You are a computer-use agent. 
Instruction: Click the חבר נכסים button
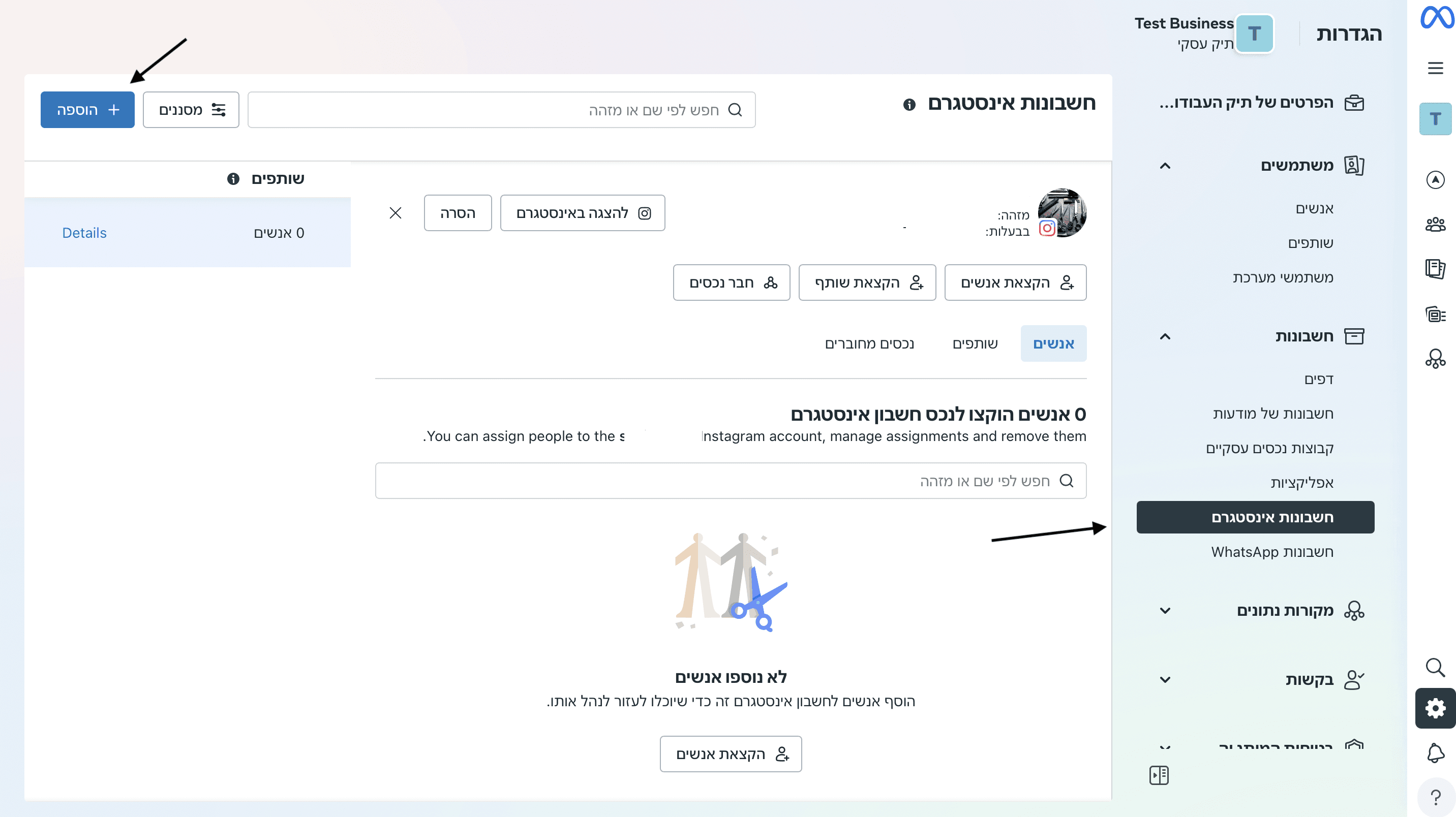[732, 282]
